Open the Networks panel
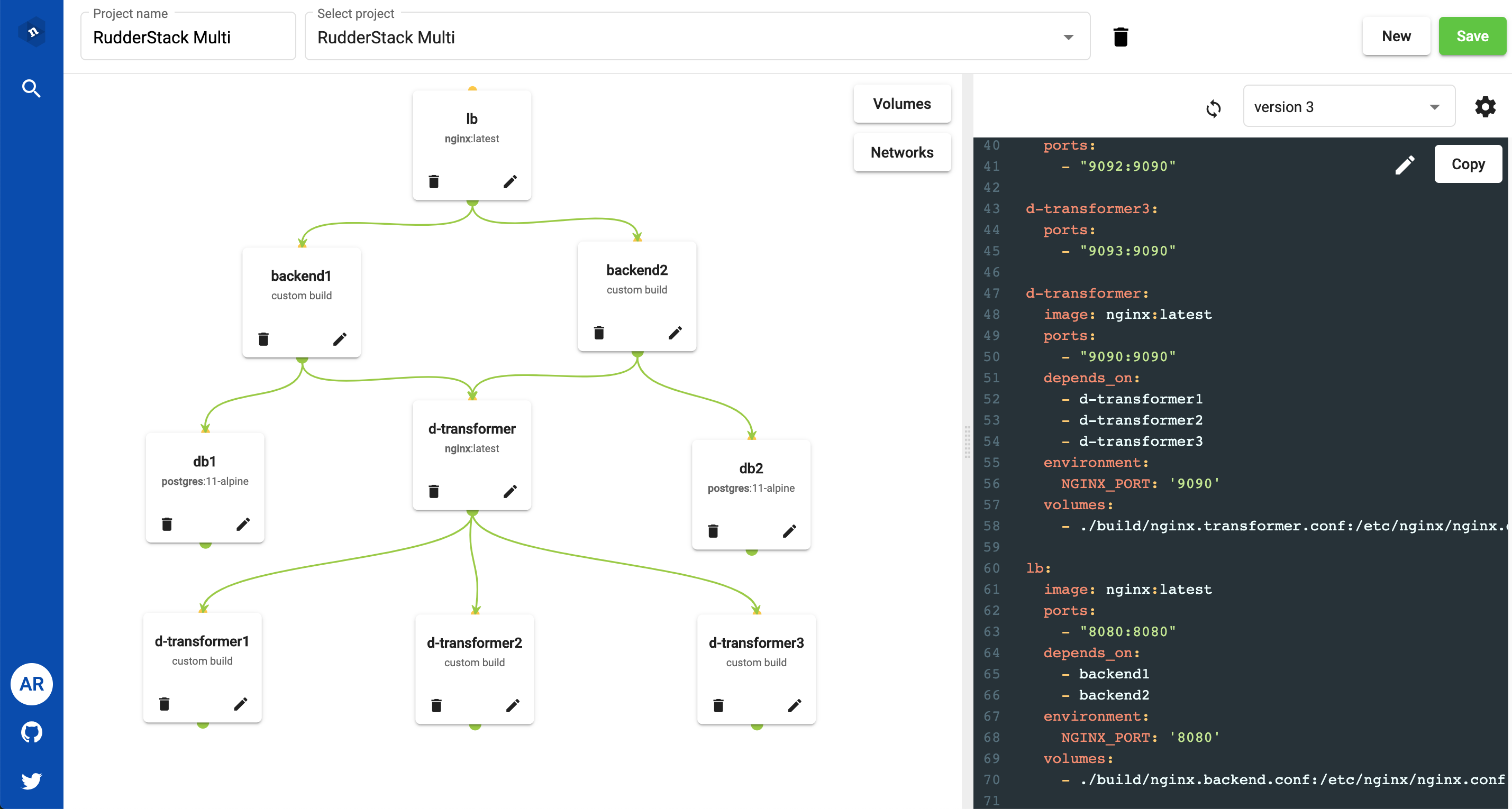 coord(901,152)
